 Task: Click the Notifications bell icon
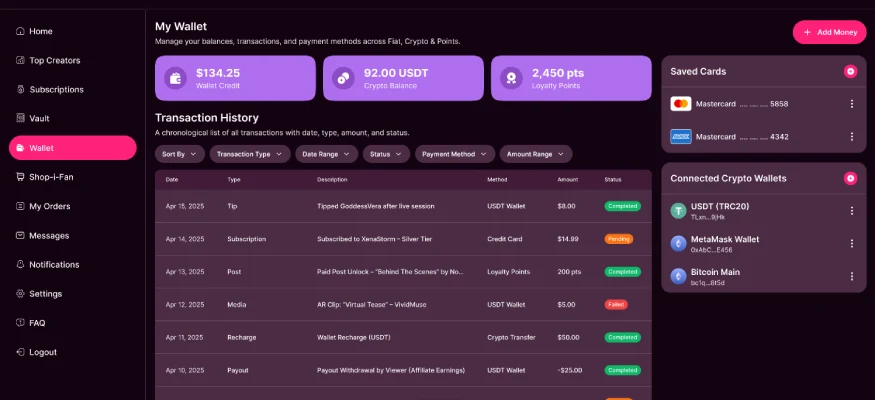pos(20,264)
